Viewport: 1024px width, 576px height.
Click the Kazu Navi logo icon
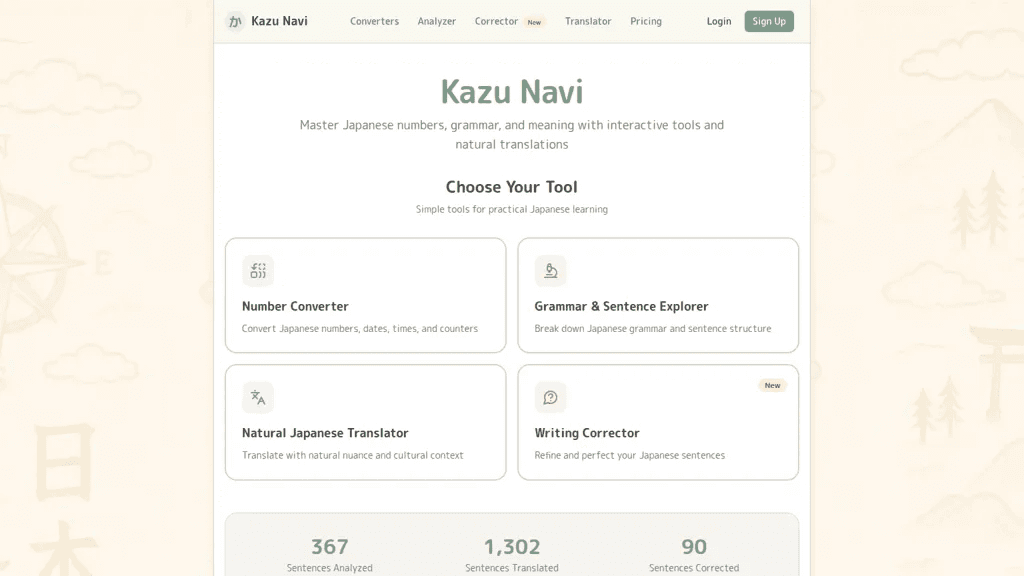coord(235,22)
